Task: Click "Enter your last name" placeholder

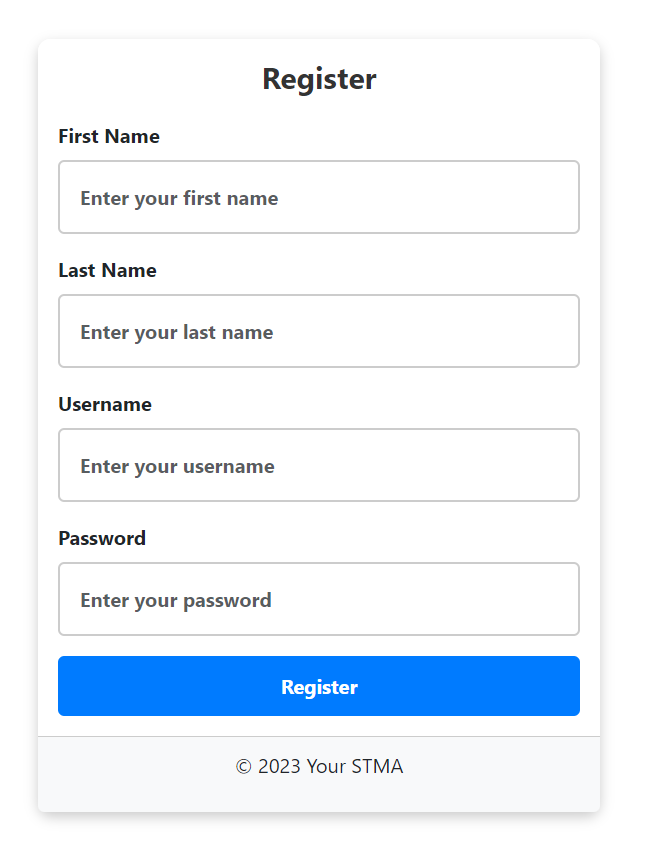Action: click(177, 332)
